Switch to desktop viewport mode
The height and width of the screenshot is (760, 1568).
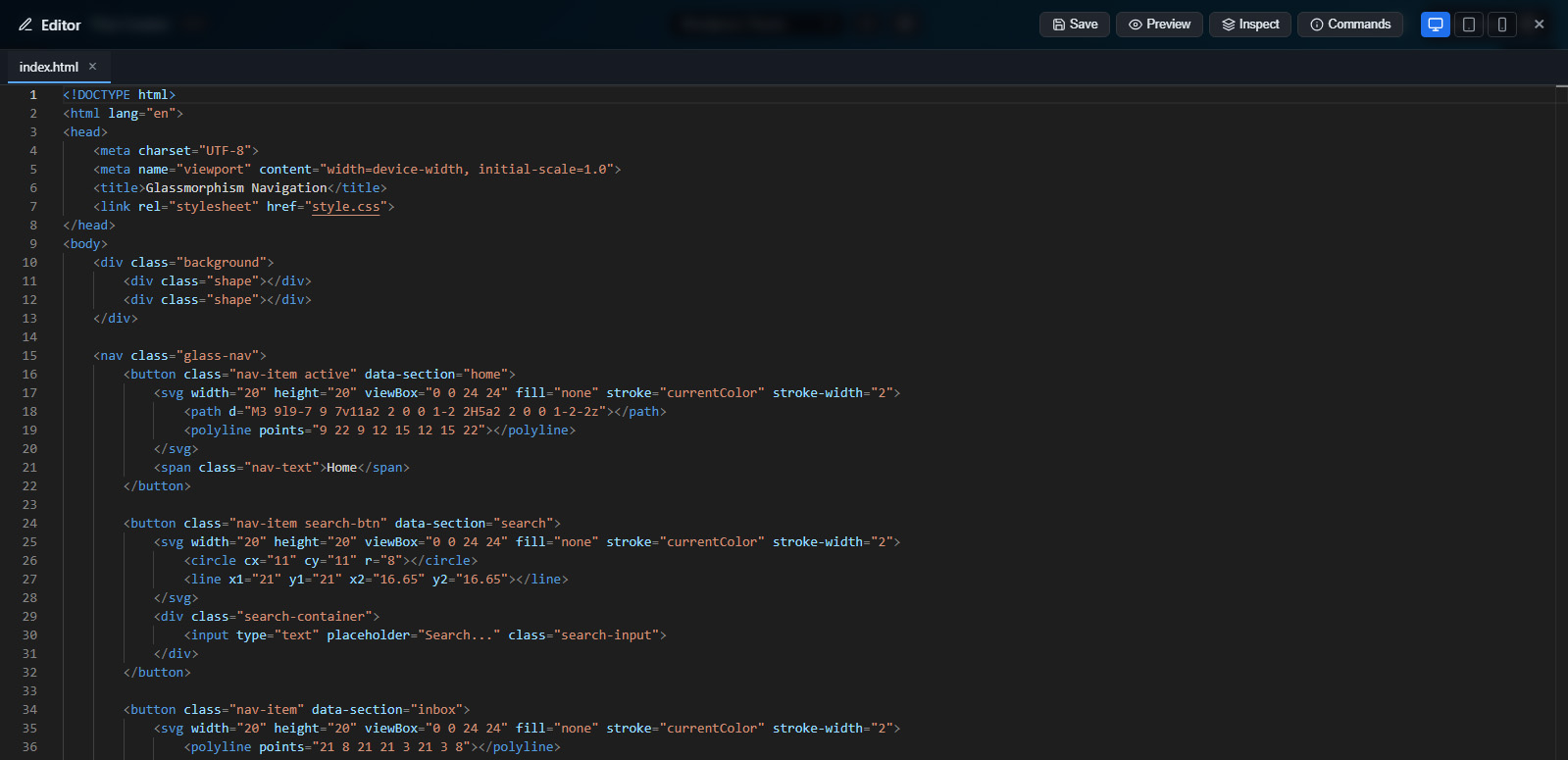pyautogui.click(x=1436, y=25)
